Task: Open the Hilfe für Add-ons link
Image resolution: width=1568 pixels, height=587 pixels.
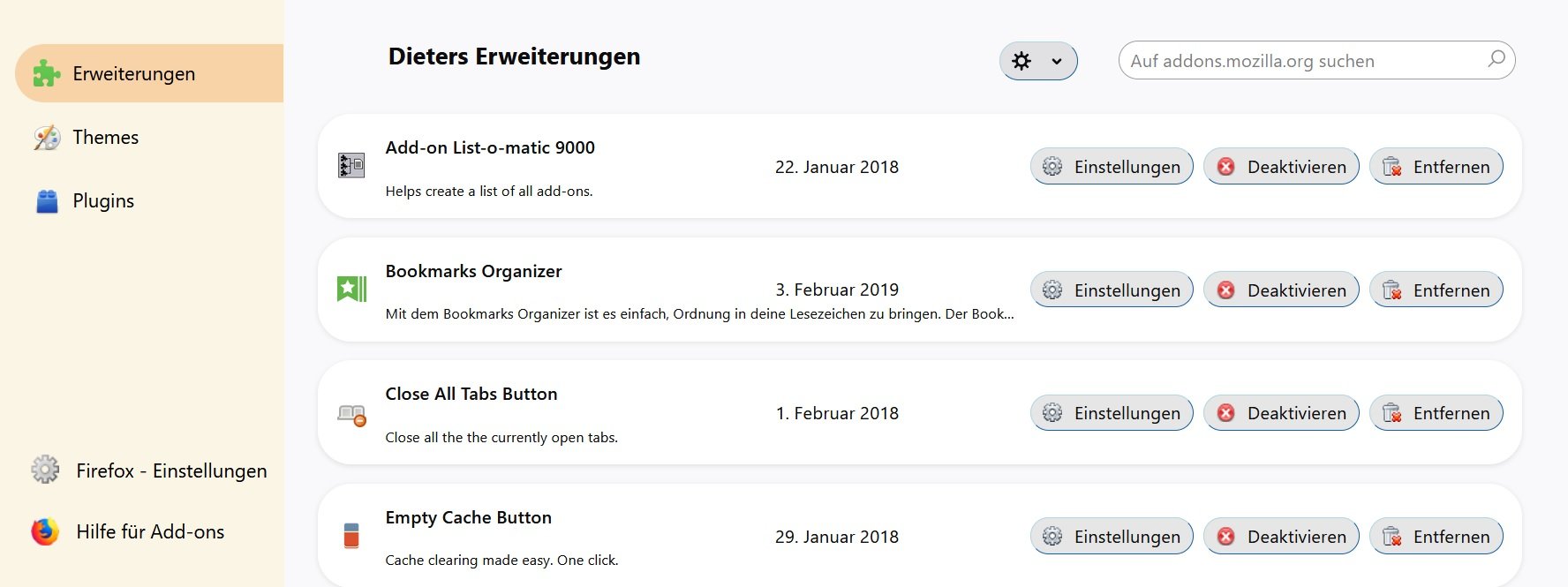Action: pos(150,531)
